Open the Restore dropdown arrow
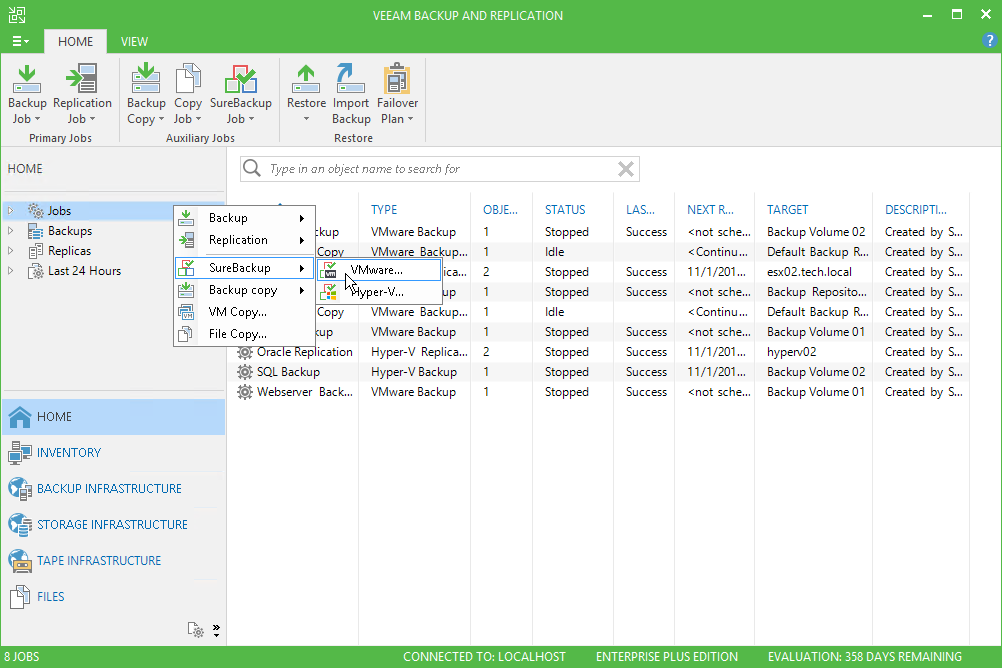This screenshot has width=1002, height=668. [306, 119]
